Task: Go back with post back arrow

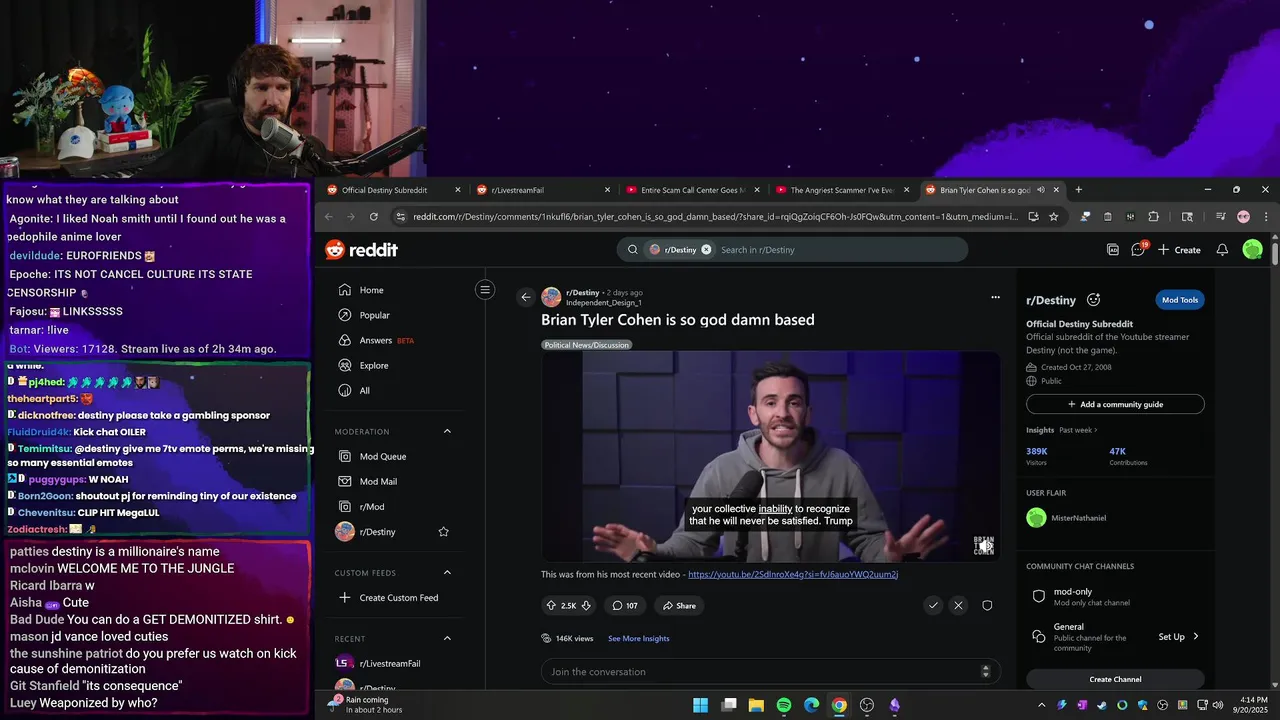Action: [526, 297]
